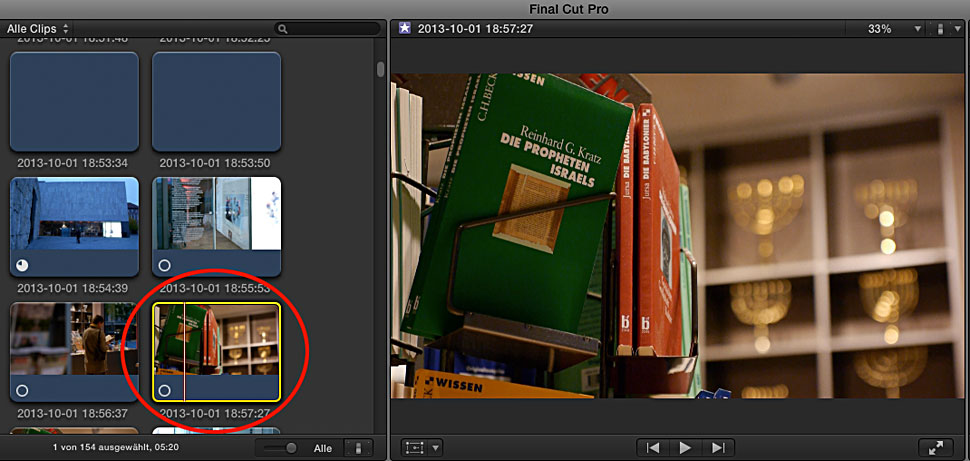970x461 pixels.
Task: Open the Alle Clips filter dropdown
Action: pos(38,29)
